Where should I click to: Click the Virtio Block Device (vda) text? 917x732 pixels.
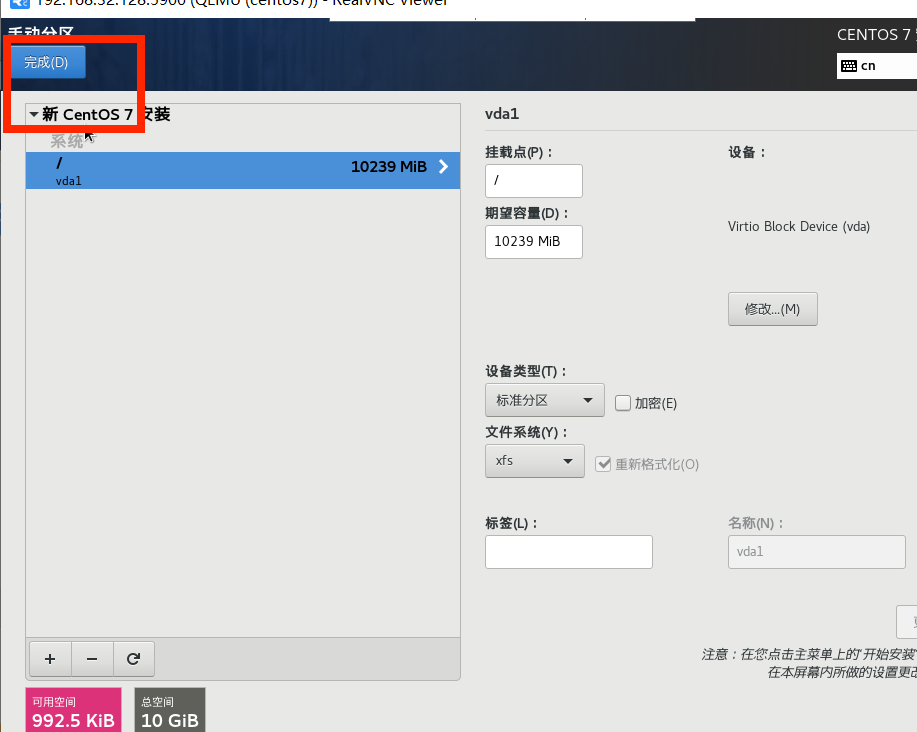click(799, 227)
